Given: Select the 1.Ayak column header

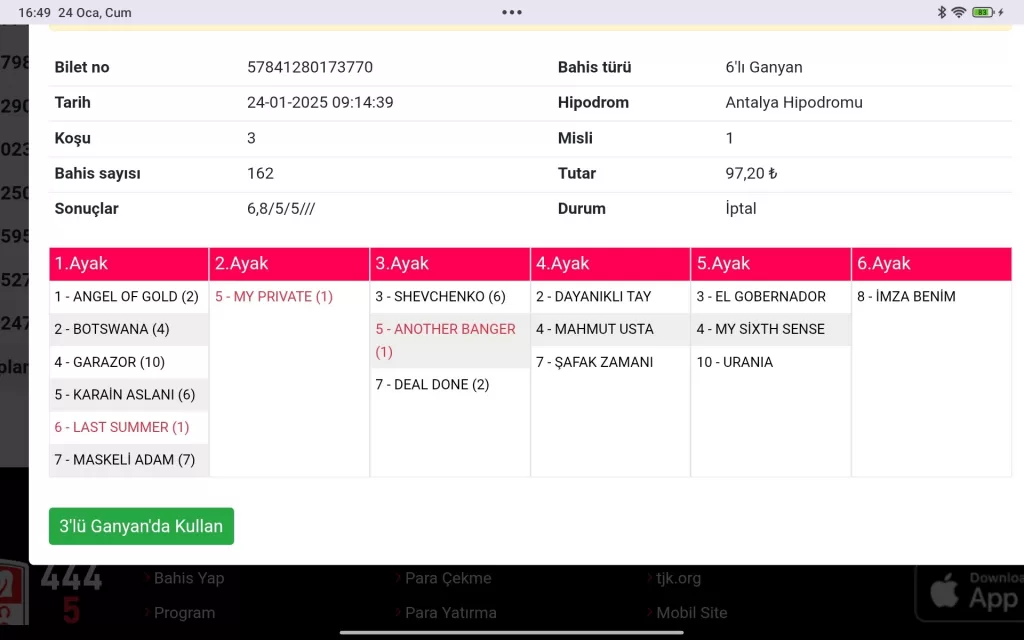Looking at the screenshot, I should (129, 264).
